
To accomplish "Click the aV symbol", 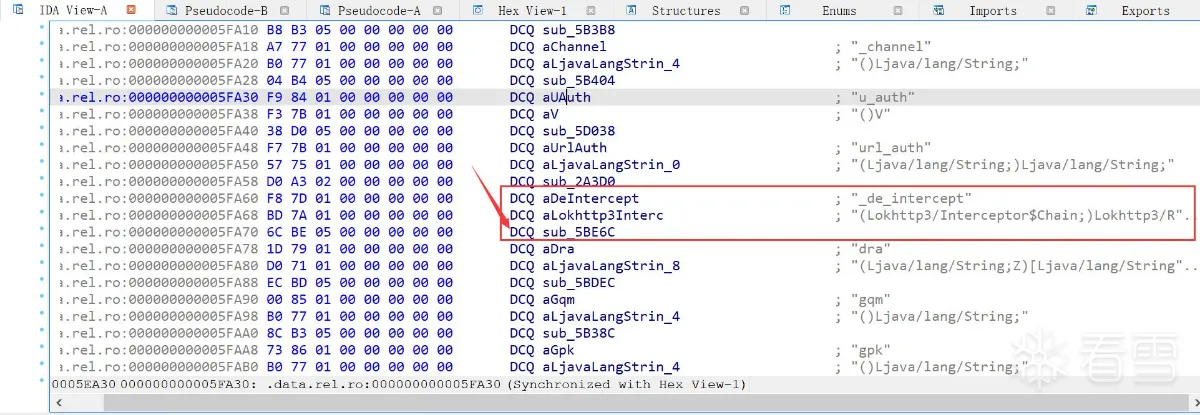I will (550, 114).
